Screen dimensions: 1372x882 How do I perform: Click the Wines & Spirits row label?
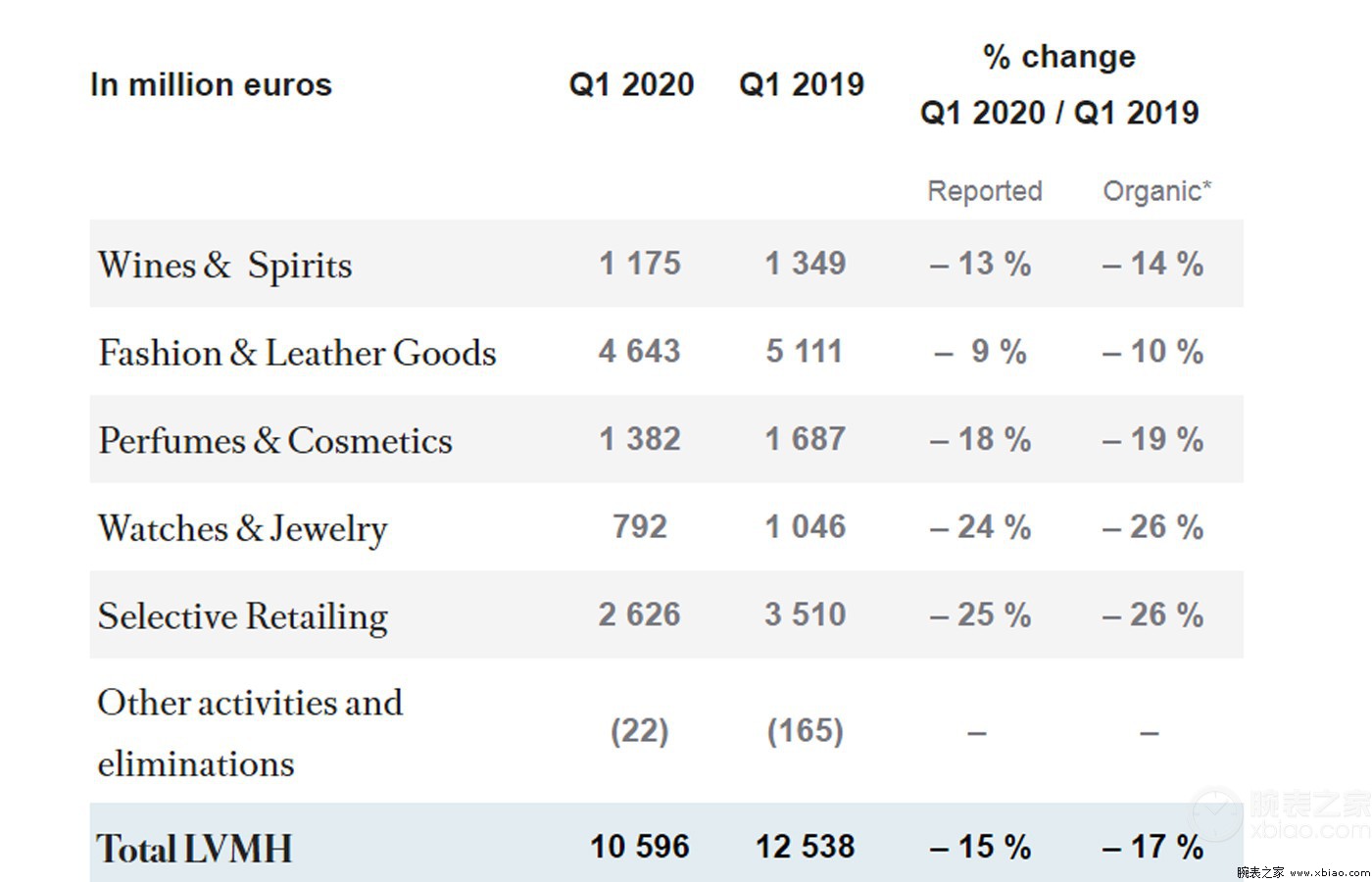(x=224, y=266)
